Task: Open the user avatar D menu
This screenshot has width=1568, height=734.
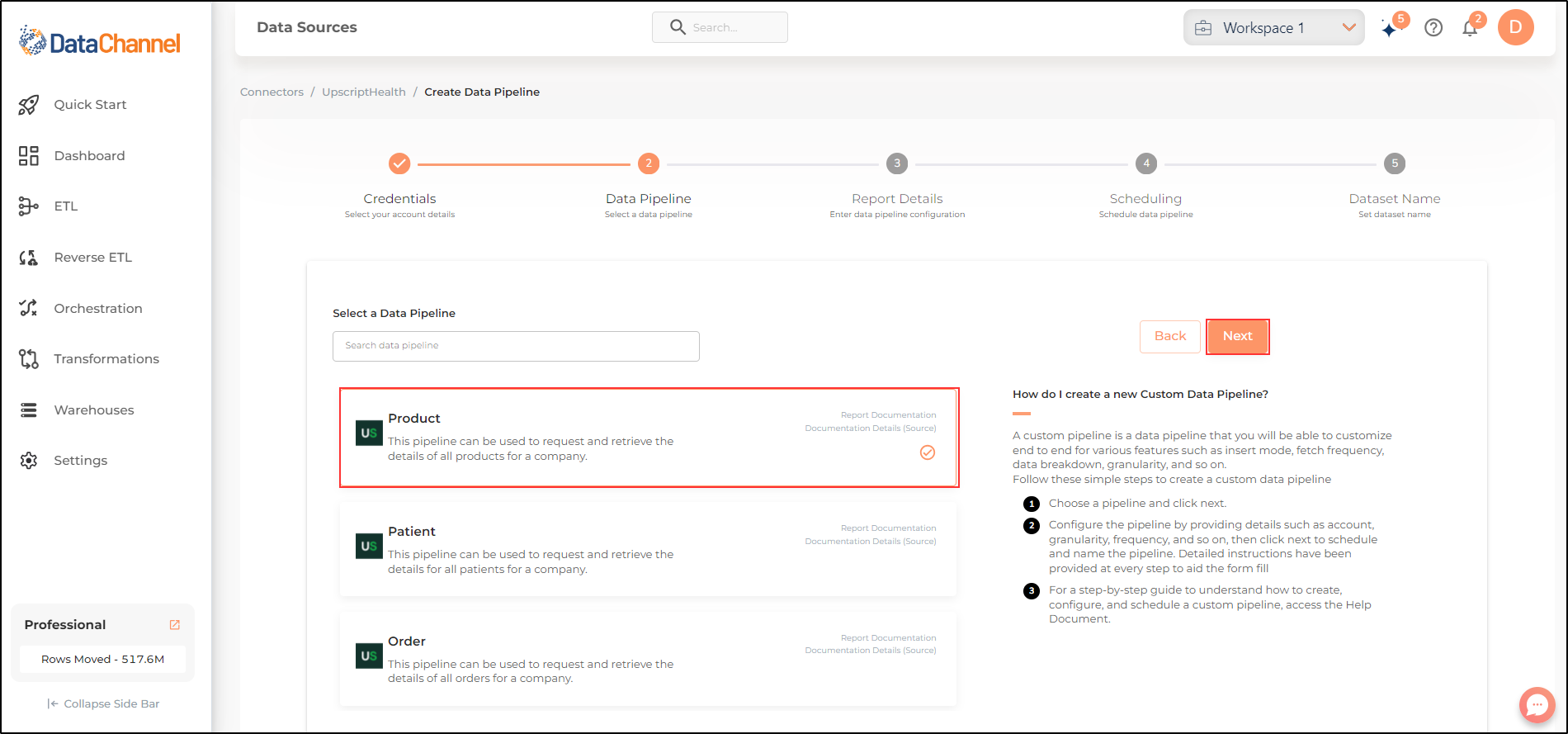Action: (1516, 27)
